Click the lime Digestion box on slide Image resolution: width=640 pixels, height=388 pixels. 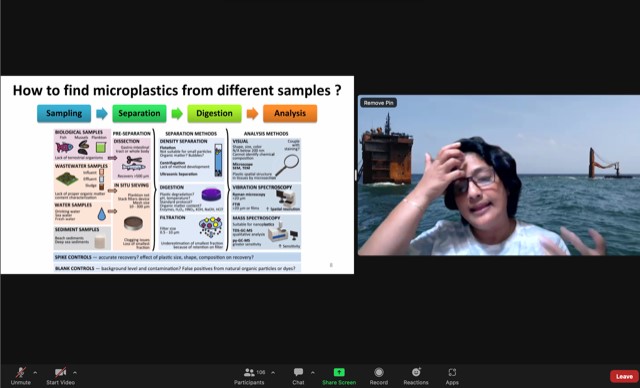(214, 113)
